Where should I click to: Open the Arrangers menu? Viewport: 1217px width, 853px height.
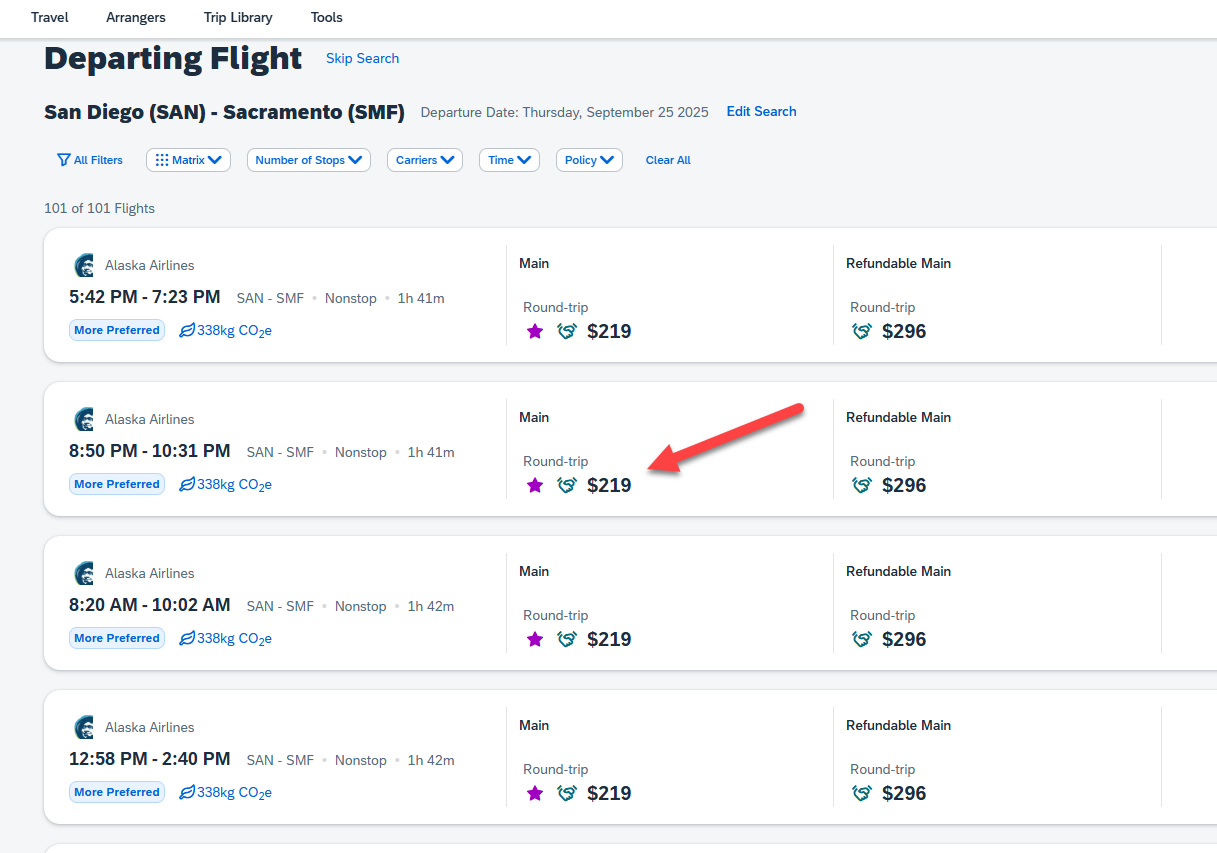click(136, 17)
